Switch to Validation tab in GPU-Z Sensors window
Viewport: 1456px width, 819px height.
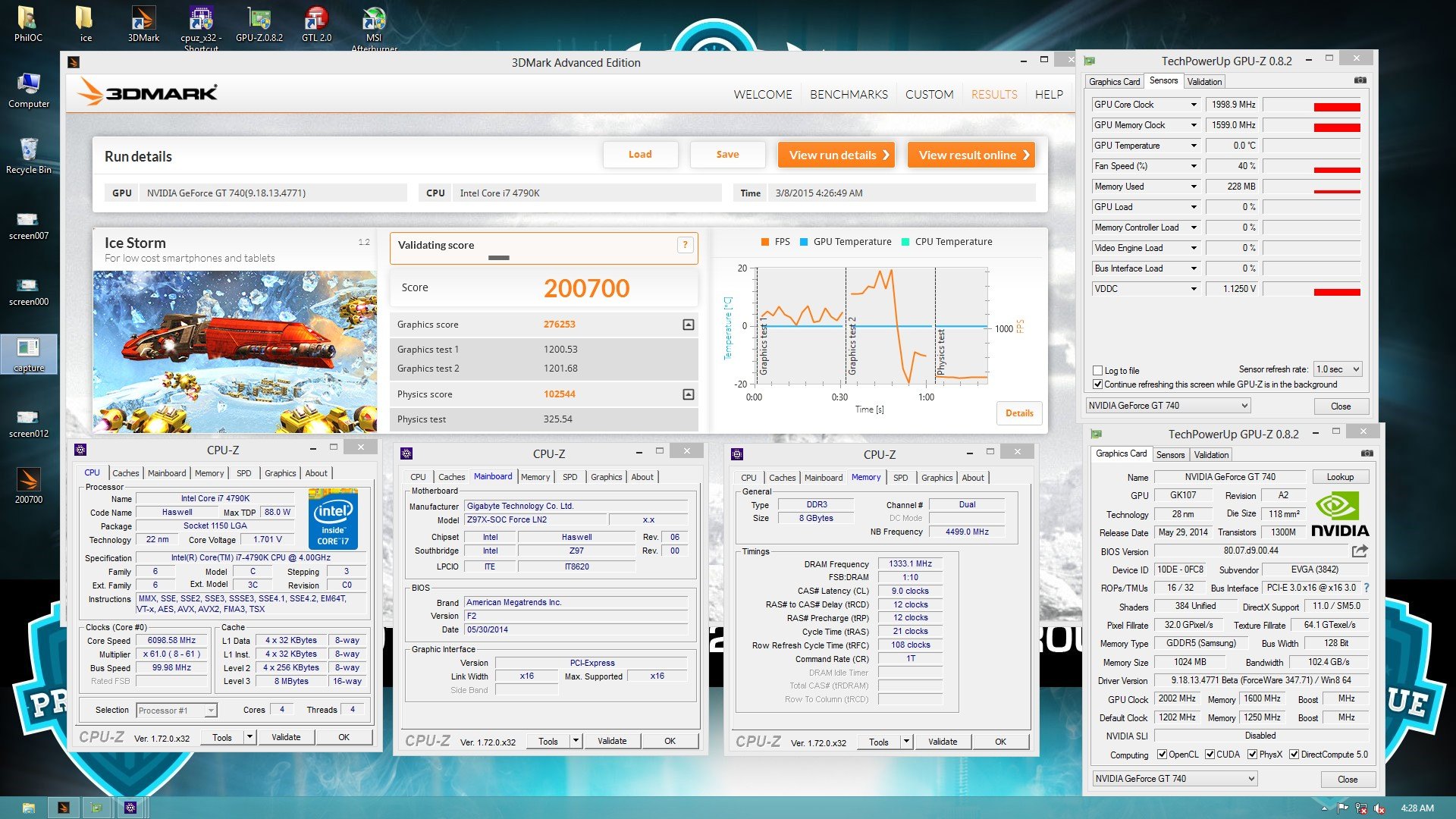tap(1204, 82)
